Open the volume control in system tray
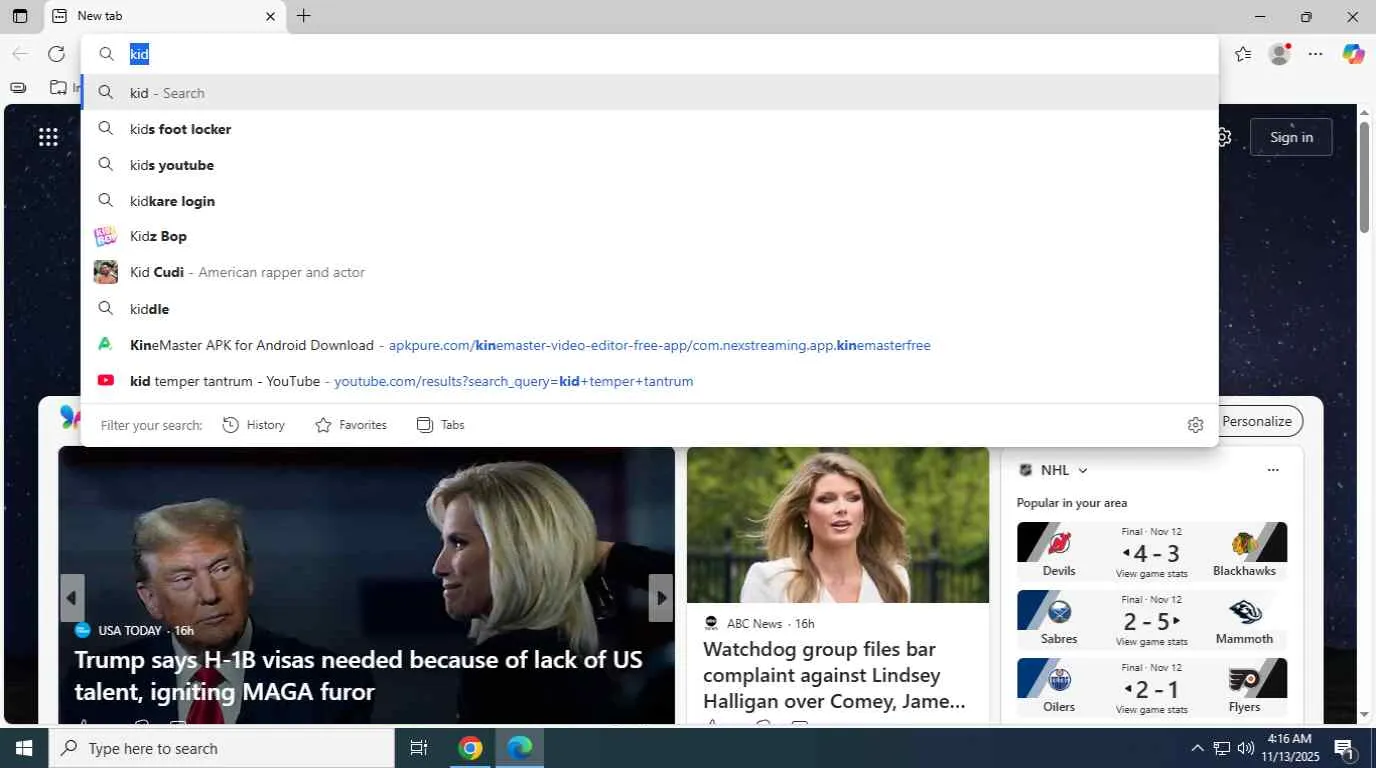The height and width of the screenshot is (768, 1376). (1246, 748)
